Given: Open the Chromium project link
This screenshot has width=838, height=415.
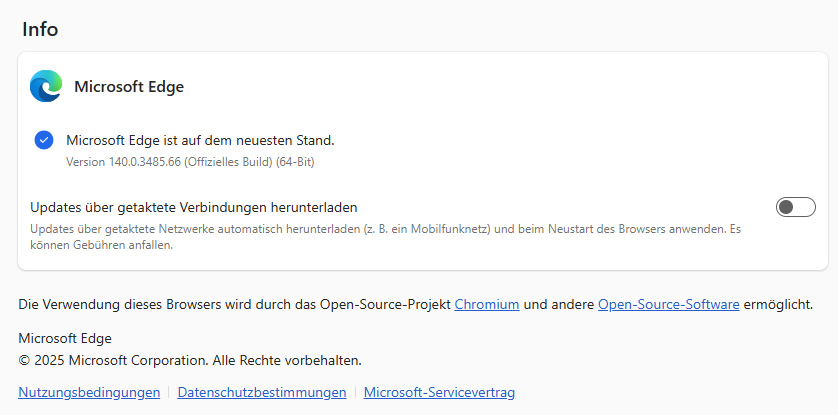Looking at the screenshot, I should click(x=487, y=304).
